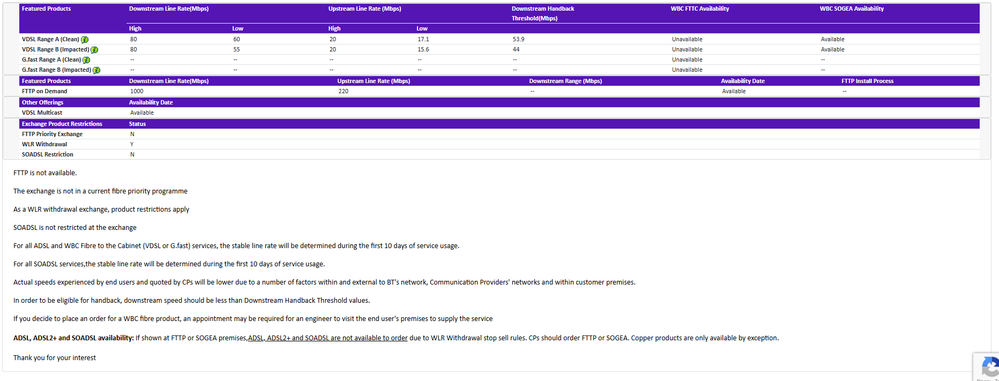This screenshot has height=381, width=999.
Task: Click 'Available' in the VDSL Multicast row
Action: 141,113
